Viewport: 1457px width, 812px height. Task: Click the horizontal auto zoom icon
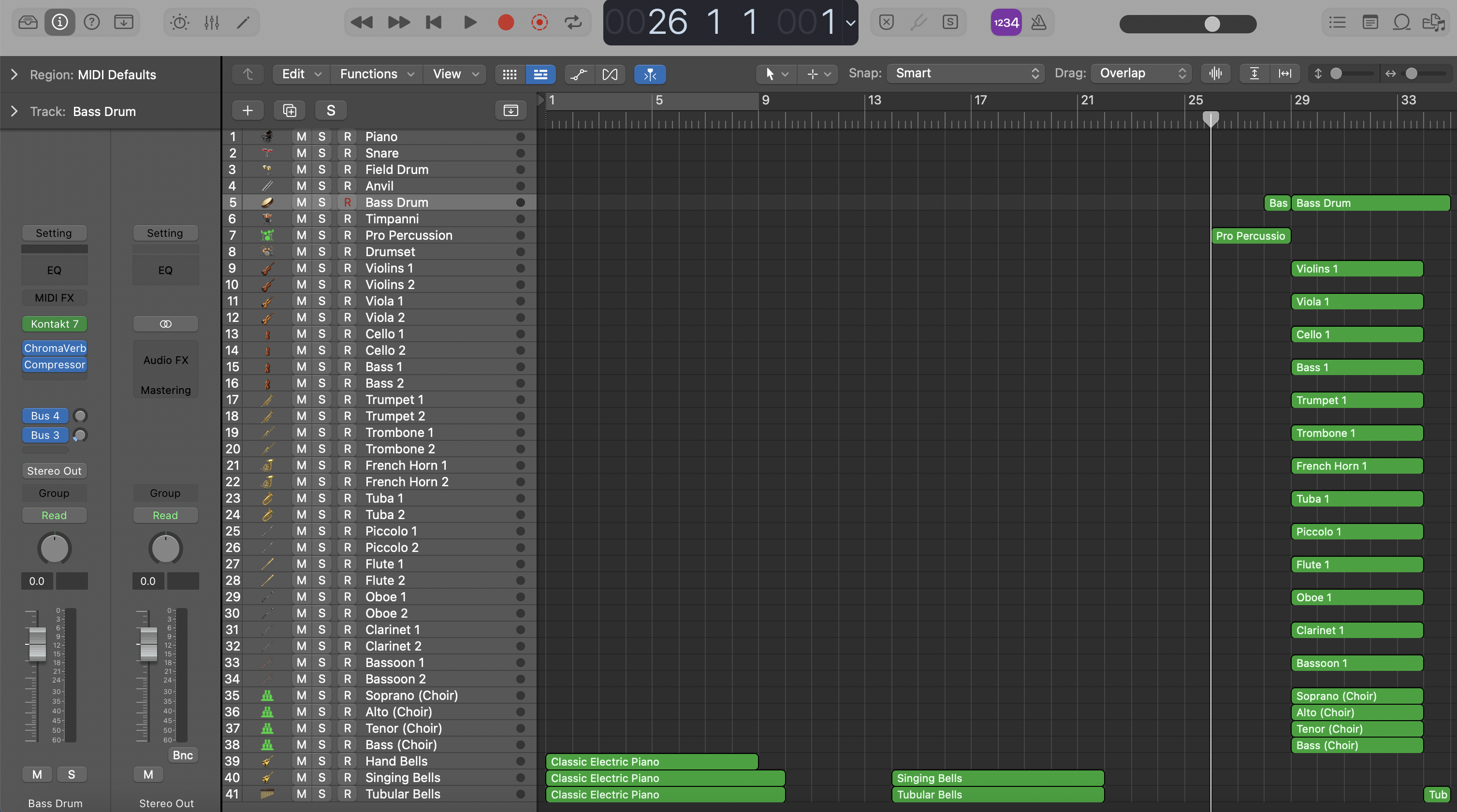(1285, 73)
